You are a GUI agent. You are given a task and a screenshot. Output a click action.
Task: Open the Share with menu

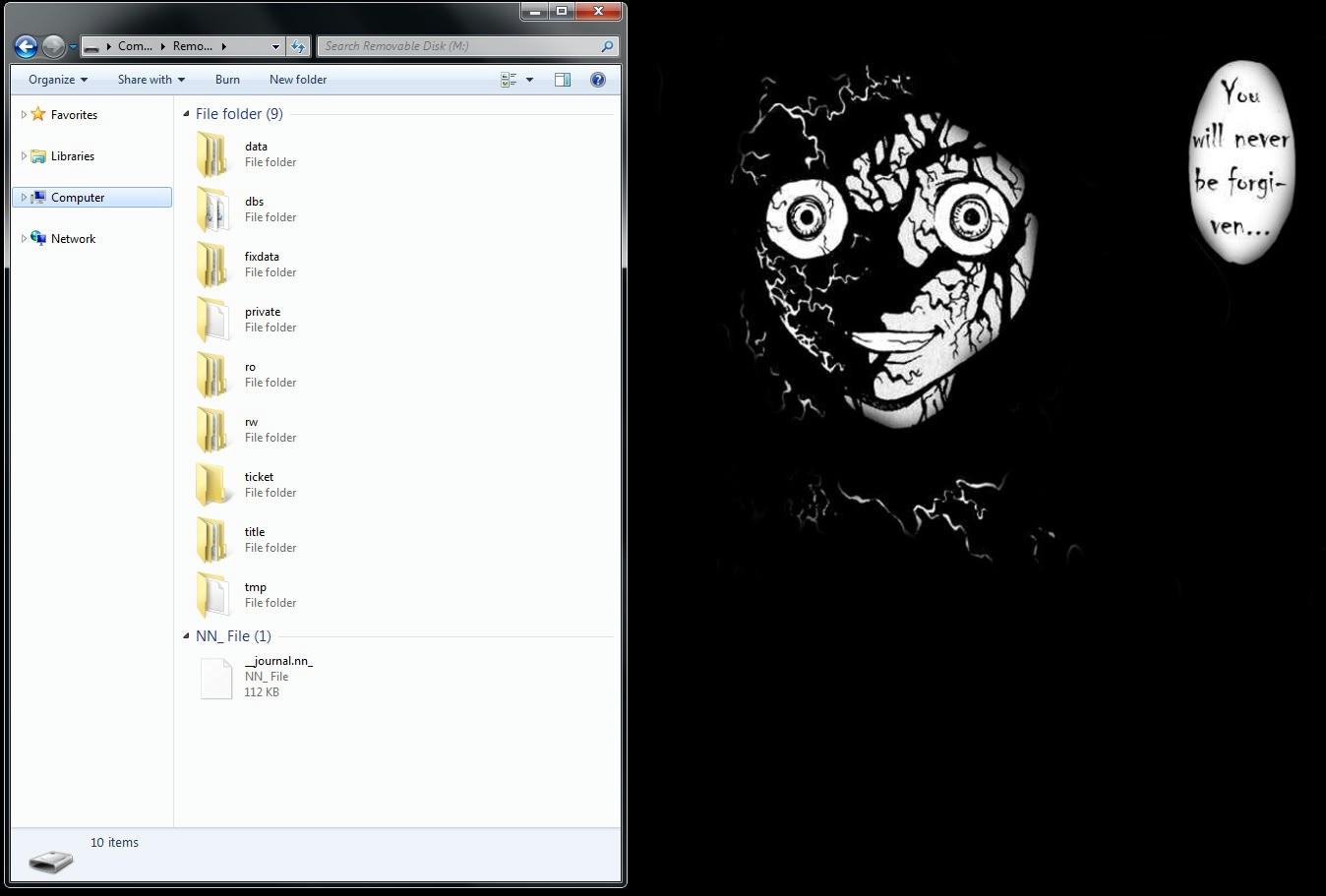click(x=151, y=80)
